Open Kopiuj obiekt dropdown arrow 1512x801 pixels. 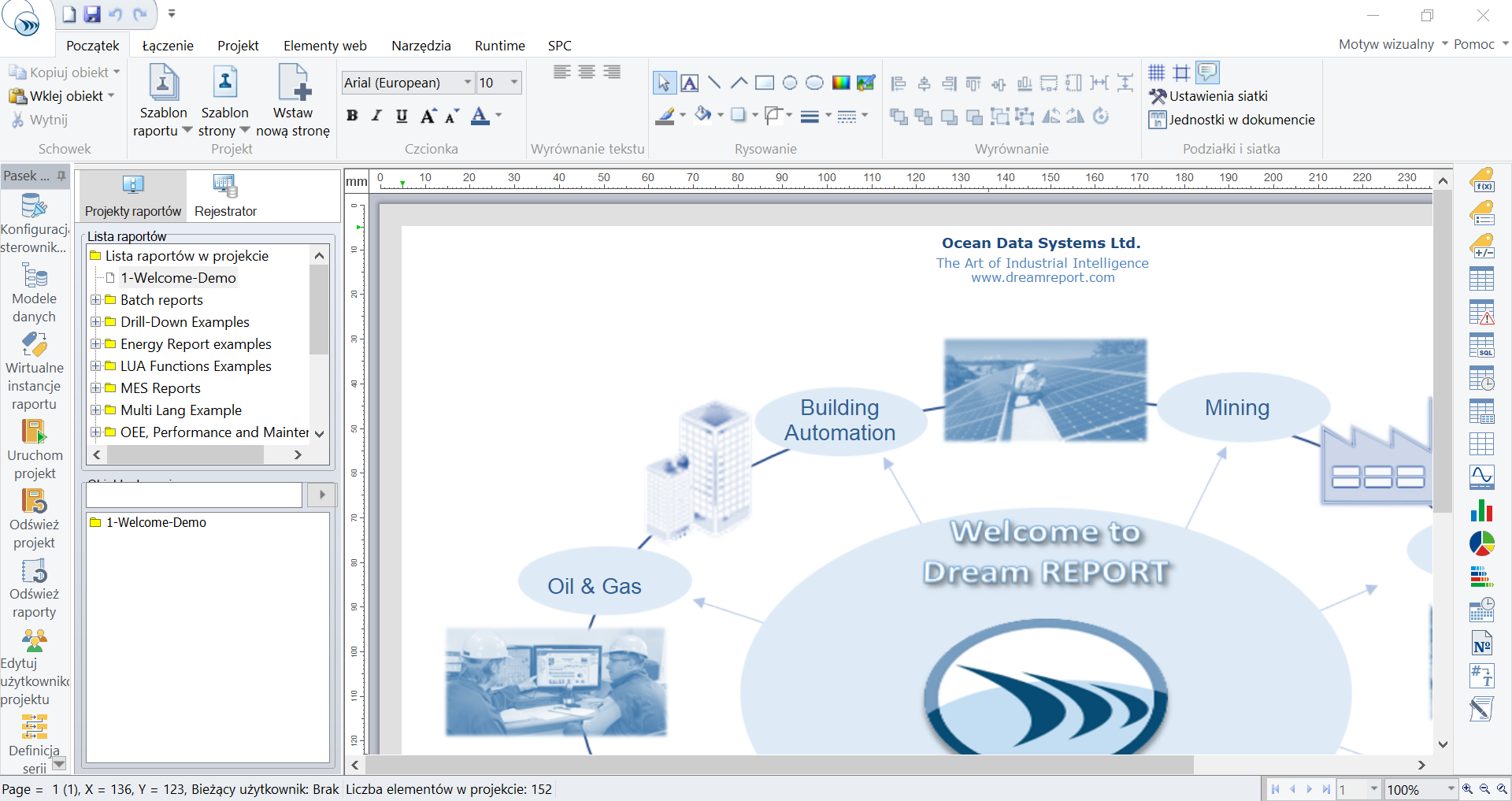117,72
